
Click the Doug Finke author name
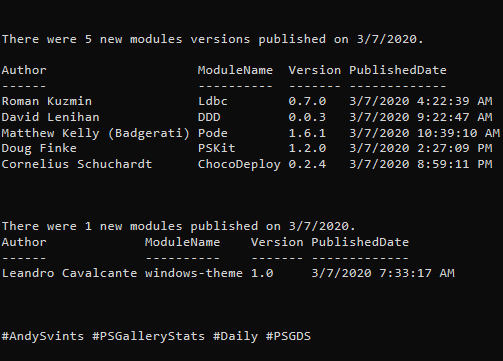click(39, 148)
